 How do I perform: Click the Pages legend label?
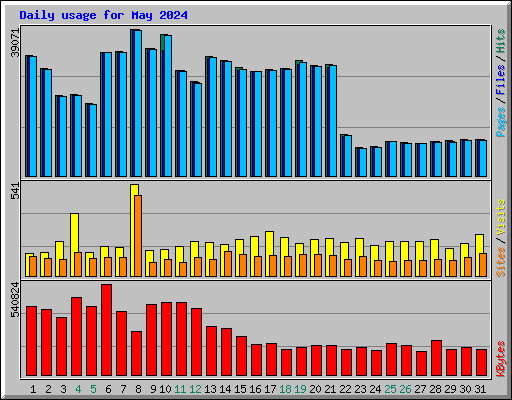[x=500, y=122]
